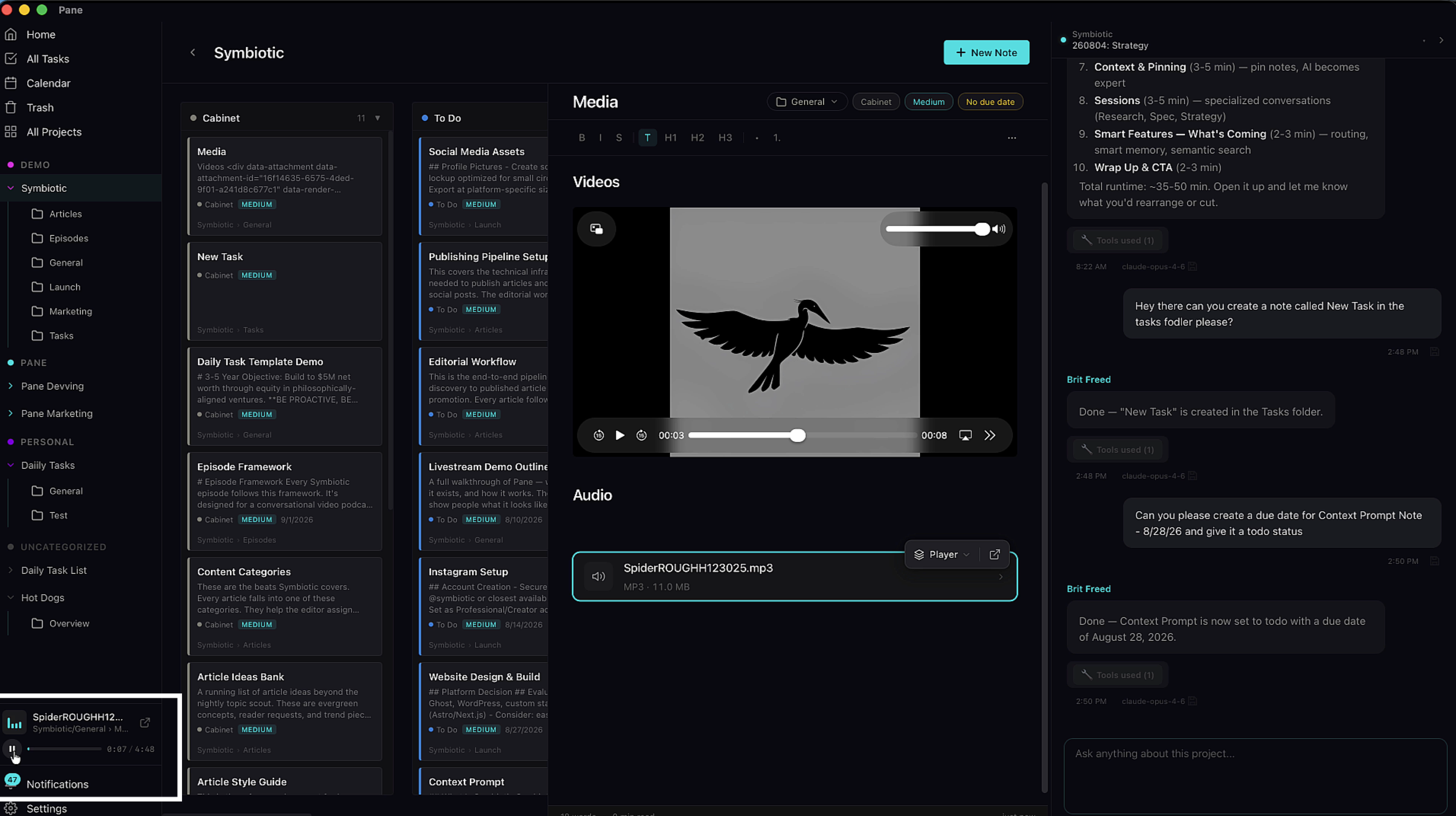Toggle numbered list

point(777,137)
